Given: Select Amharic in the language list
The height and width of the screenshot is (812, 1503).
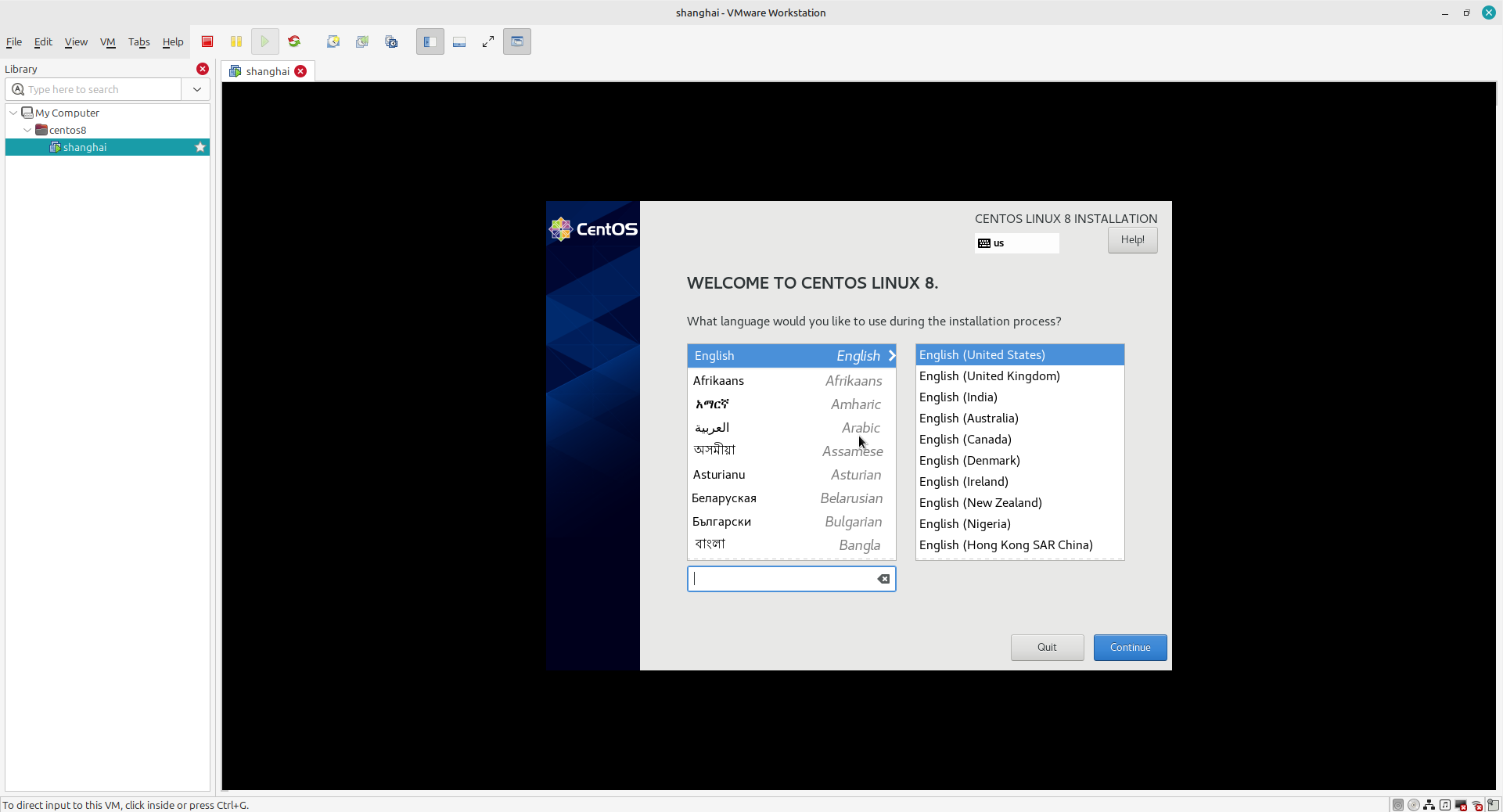Looking at the screenshot, I should pos(791,404).
